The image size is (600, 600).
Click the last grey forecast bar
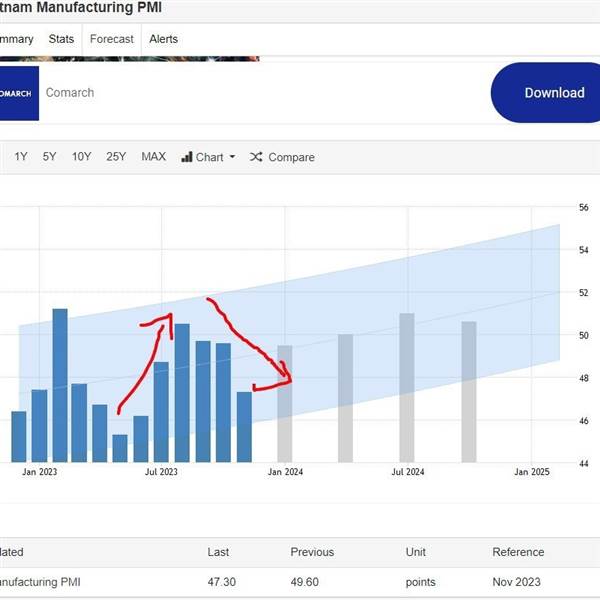tap(469, 392)
